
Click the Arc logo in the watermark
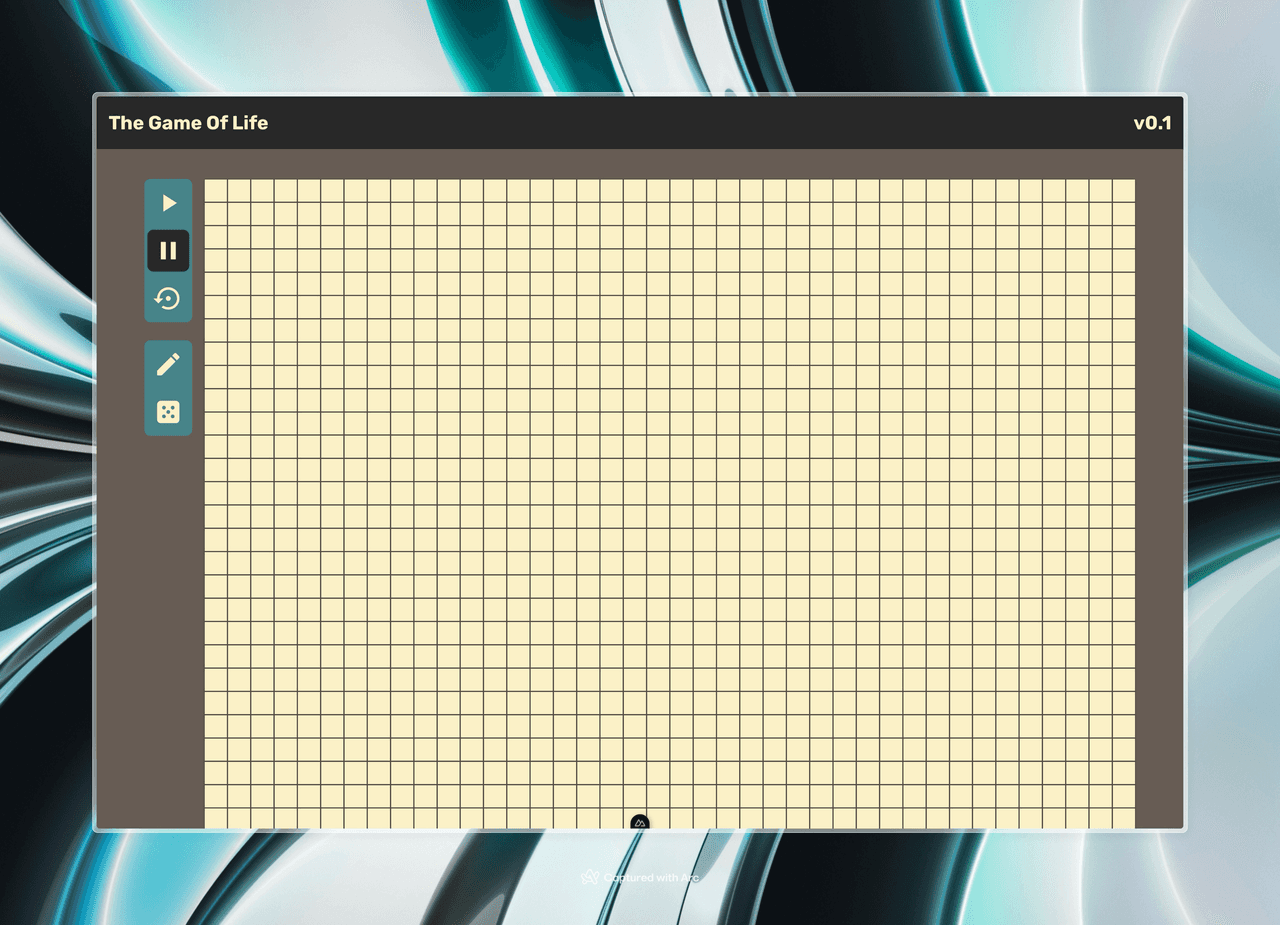coord(590,877)
